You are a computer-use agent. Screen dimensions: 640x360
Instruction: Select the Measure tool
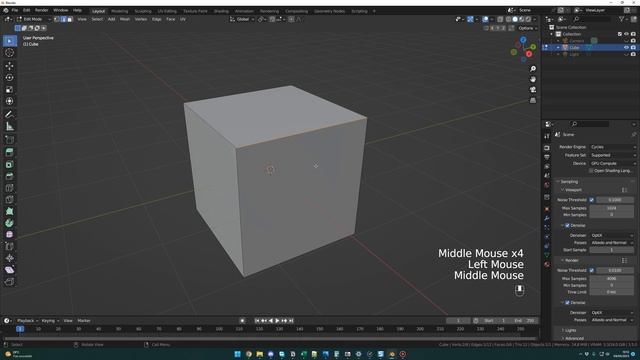pyautogui.click(x=10, y=127)
